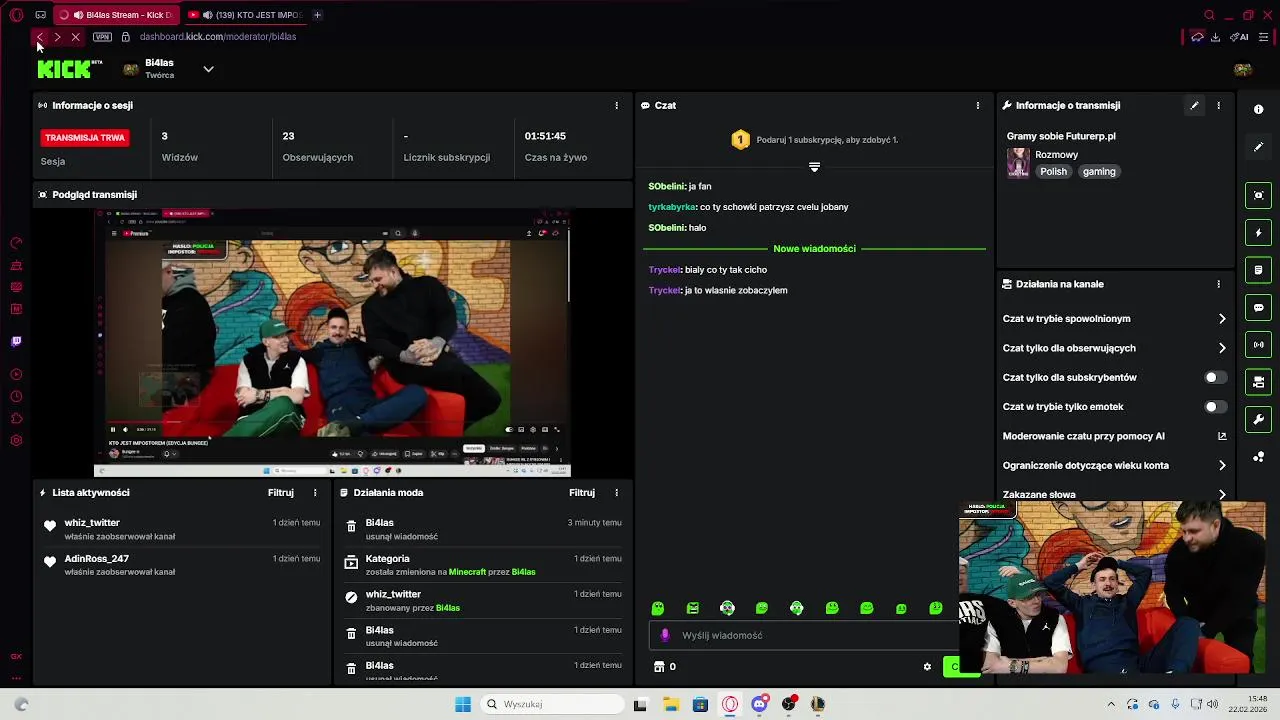
Task: Open options menu for Informacje o sesji
Action: tap(616, 105)
